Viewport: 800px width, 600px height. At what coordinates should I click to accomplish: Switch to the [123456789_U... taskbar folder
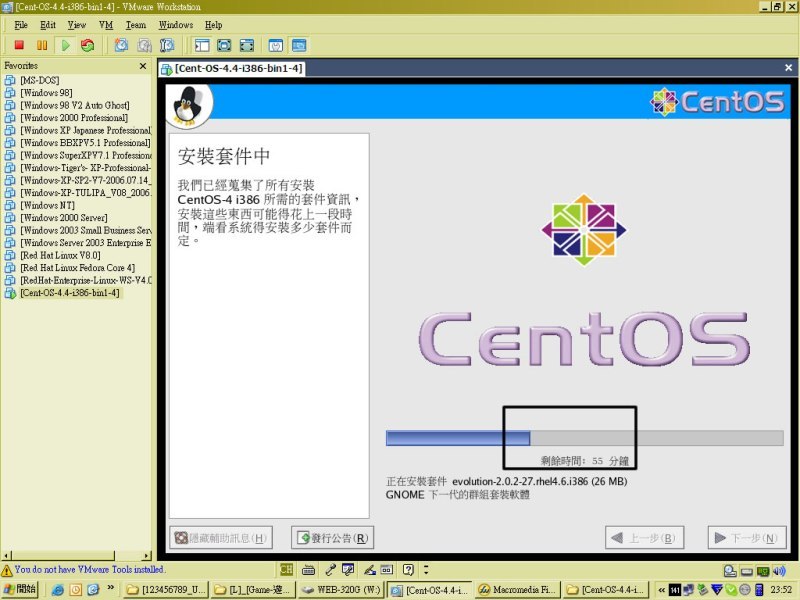pos(165,590)
